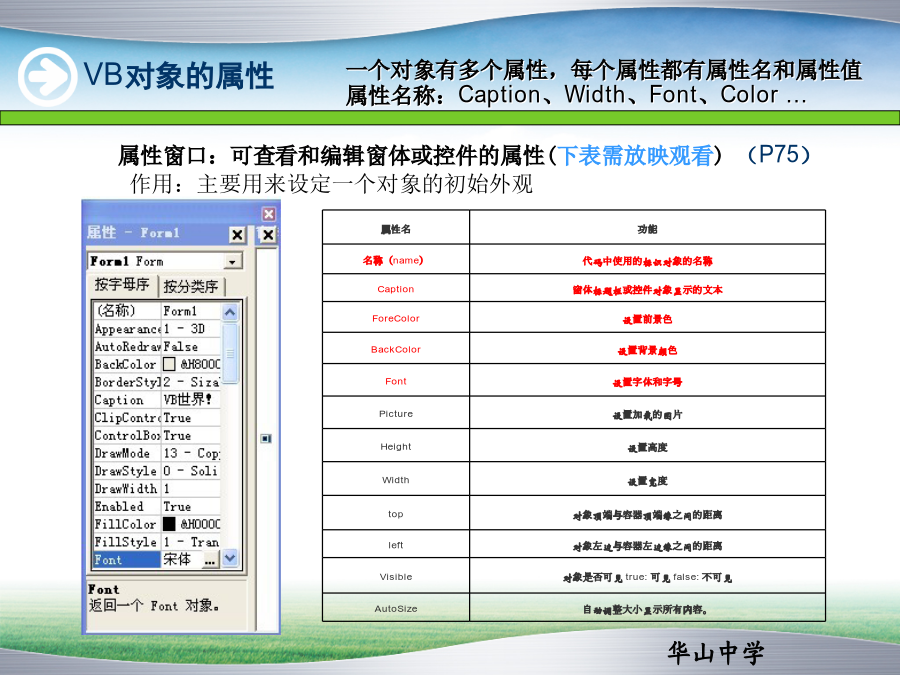
Task: Click the up arrow of the property list scrollbar
Action: pos(230,312)
